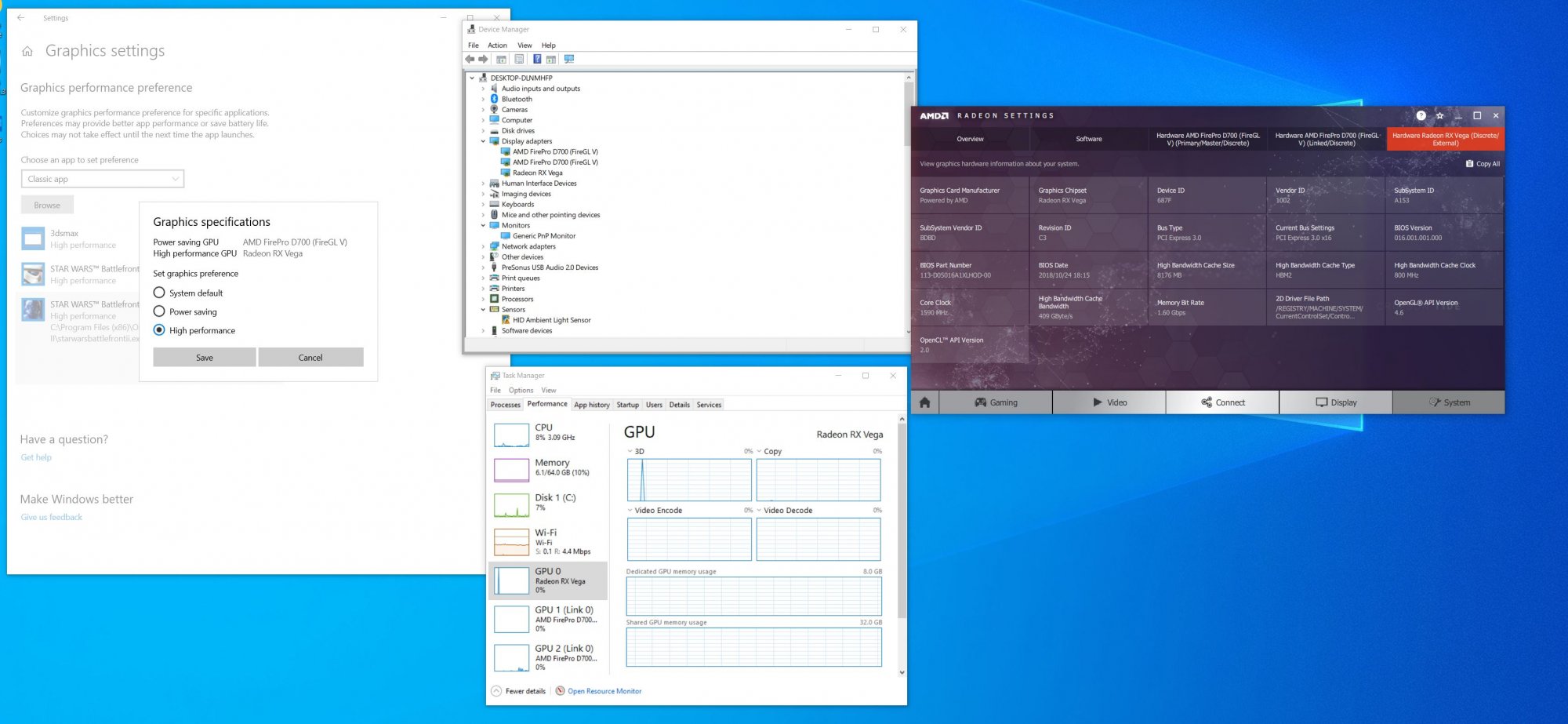
Task: Click the Processors icon in Device Manager tree
Action: point(494,299)
